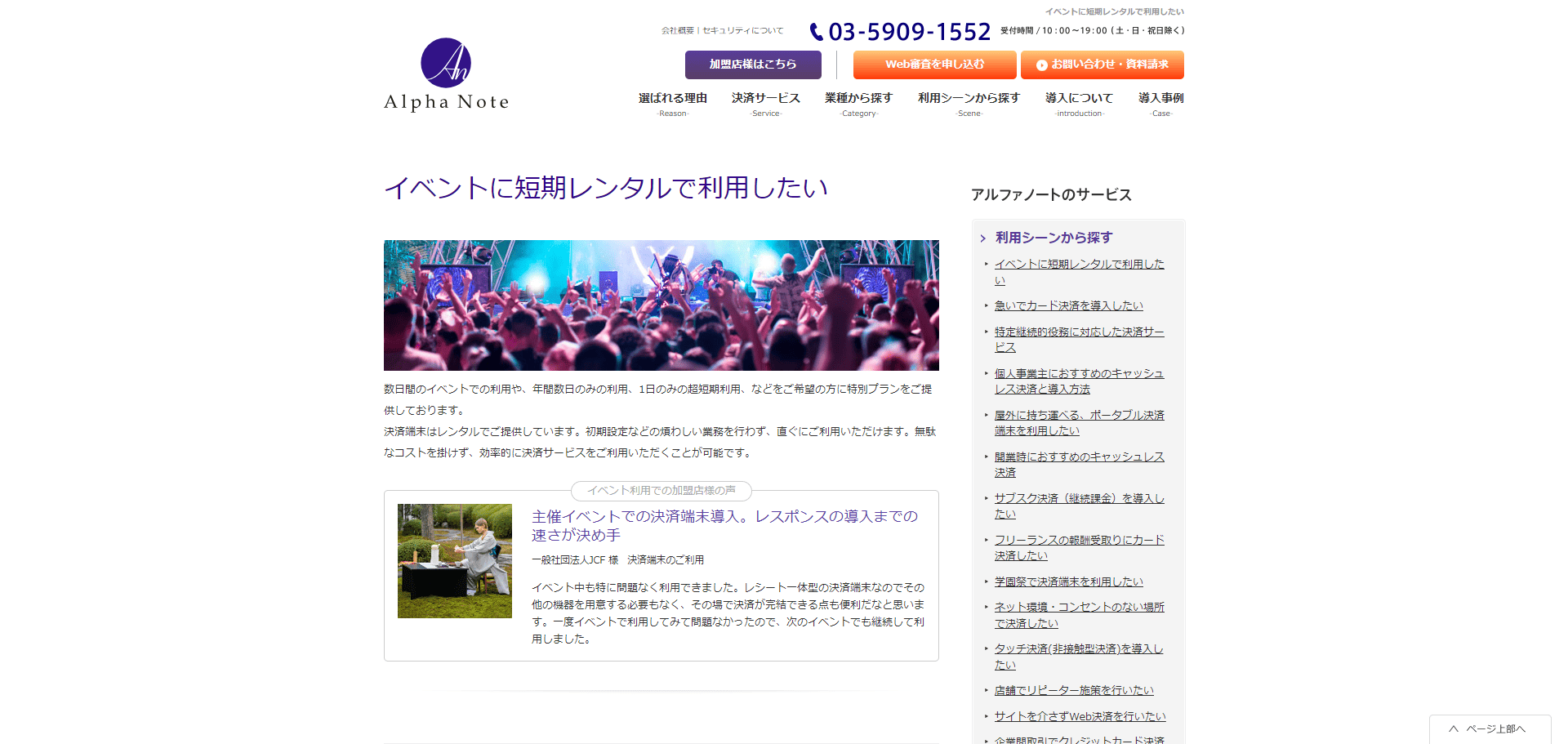Image resolution: width=1568 pixels, height=744 pixels.
Task: Select the 導入事例 nav item
Action: click(1160, 98)
